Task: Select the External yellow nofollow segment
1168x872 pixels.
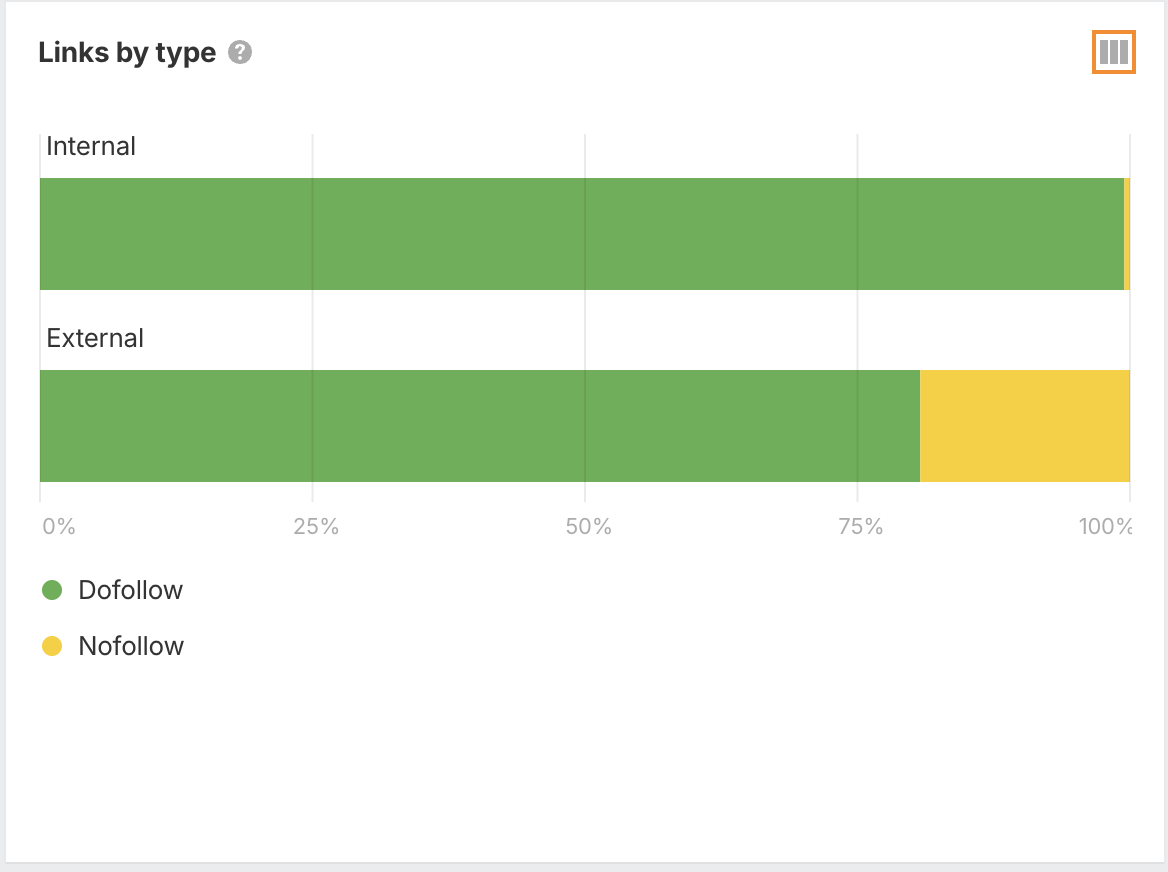Action: tap(1024, 426)
